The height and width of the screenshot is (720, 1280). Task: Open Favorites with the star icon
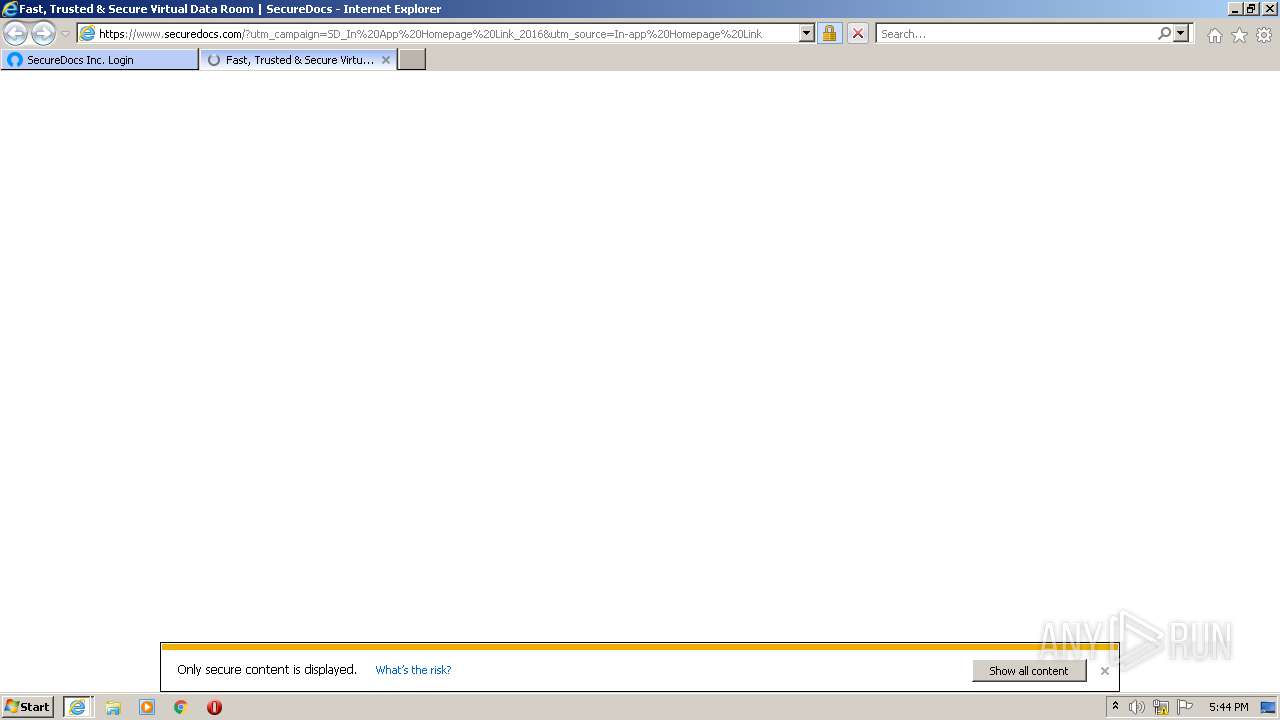point(1239,35)
